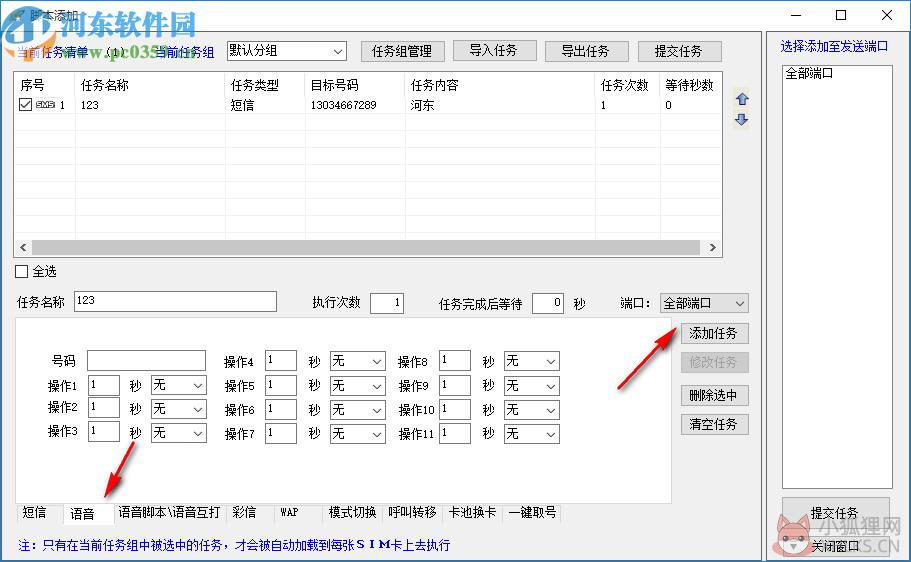The image size is (911, 562).
Task: Switch to the 短信 tab
Action: pos(34,513)
